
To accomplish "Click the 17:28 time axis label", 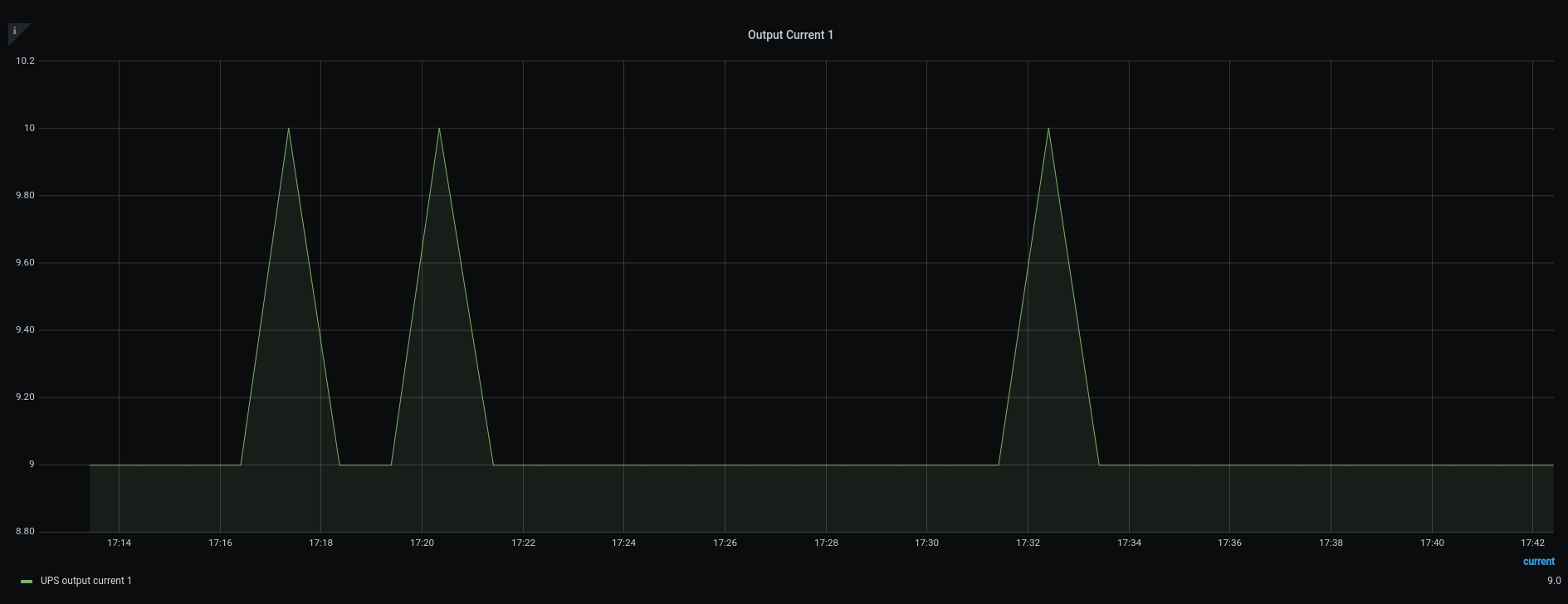I will 826,543.
